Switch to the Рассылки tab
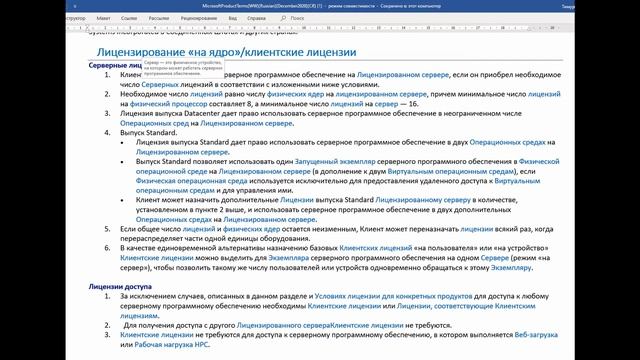This screenshot has height=360, width=640. (x=159, y=18)
